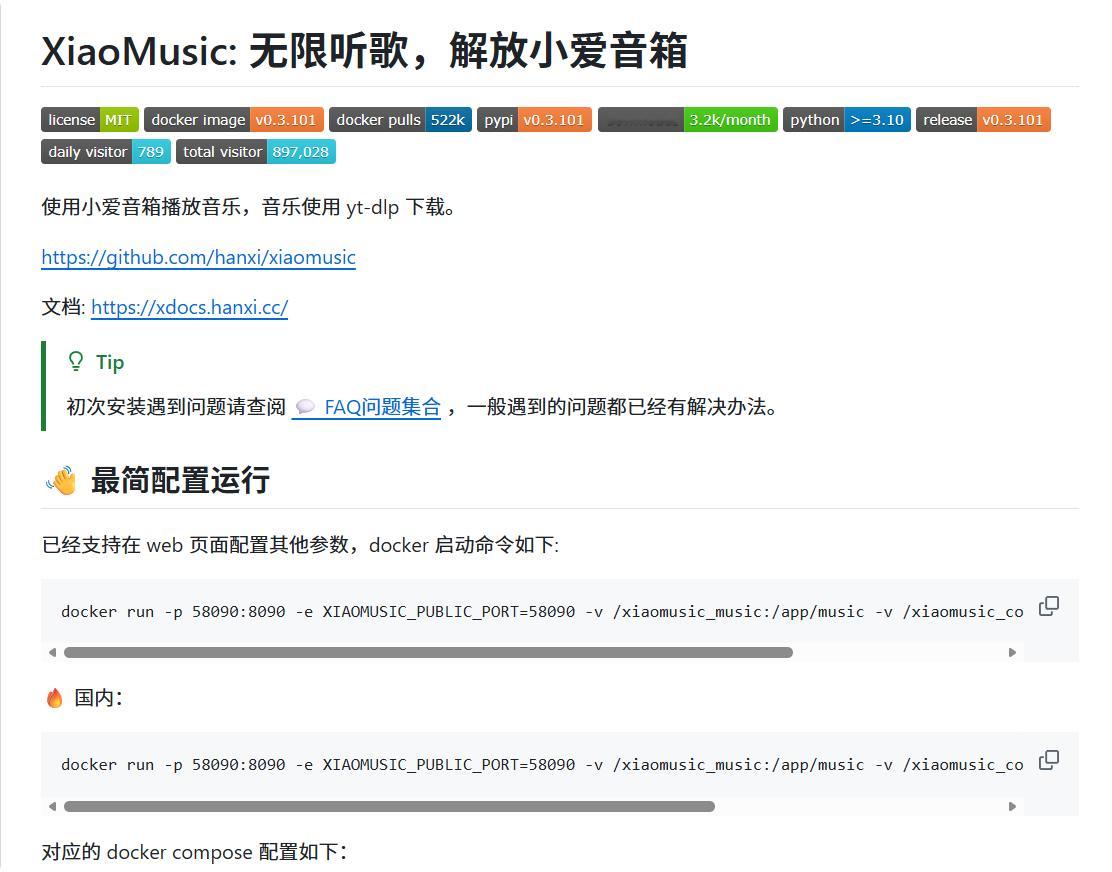Click the daily visitor 789 badge
This screenshot has height=872, width=1112.
pyautogui.click(x=105, y=152)
